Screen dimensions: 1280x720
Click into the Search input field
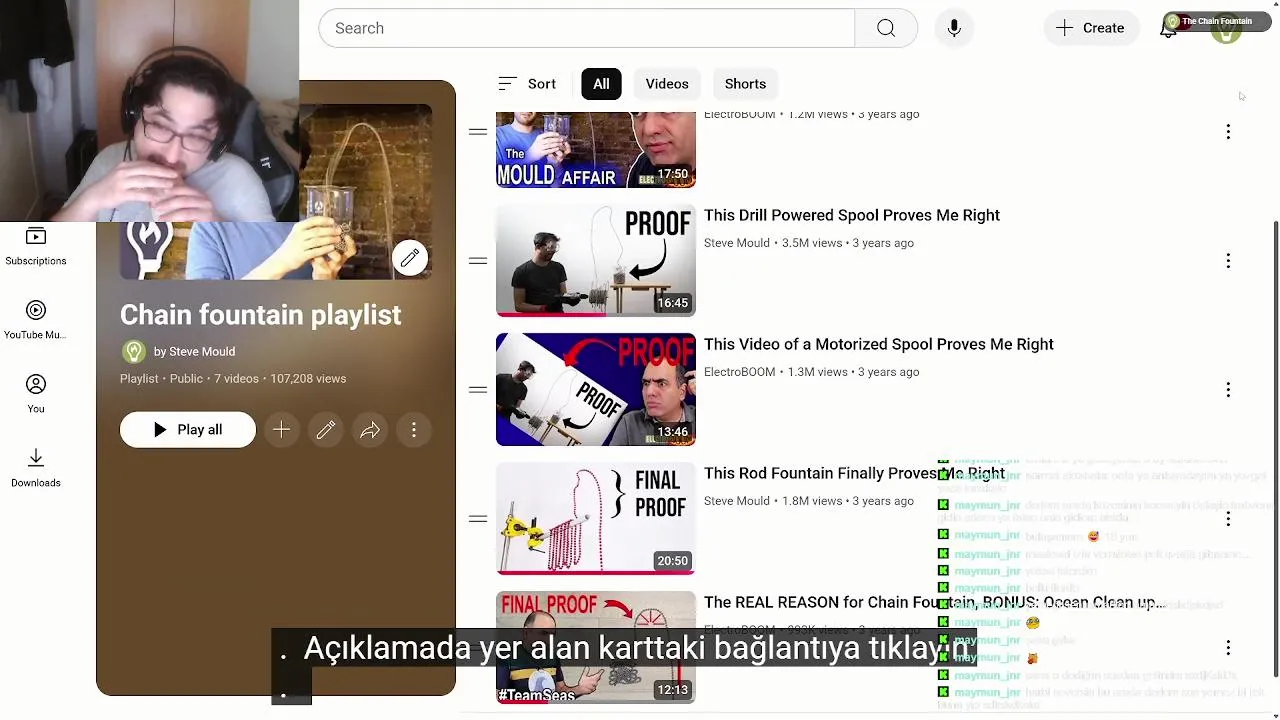(587, 28)
